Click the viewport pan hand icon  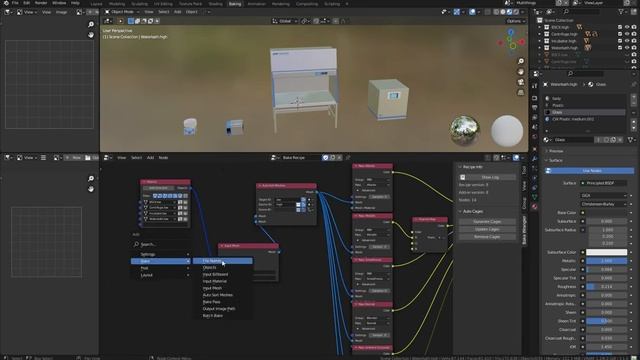[x=521, y=72]
